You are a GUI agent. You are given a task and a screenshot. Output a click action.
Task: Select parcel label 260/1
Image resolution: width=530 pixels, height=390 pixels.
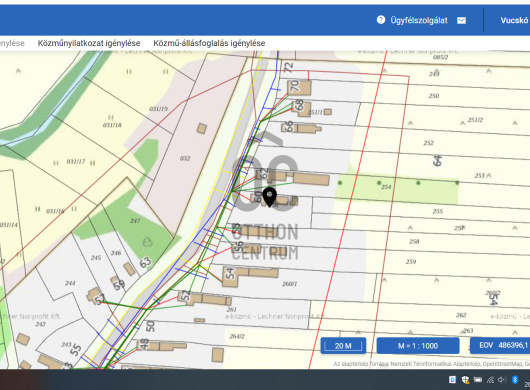pos(290,284)
